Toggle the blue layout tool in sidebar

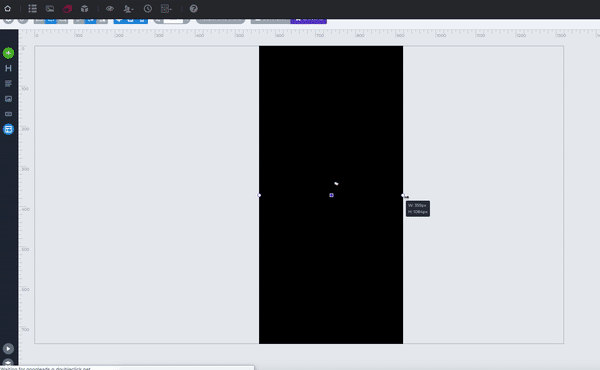pos(8,129)
